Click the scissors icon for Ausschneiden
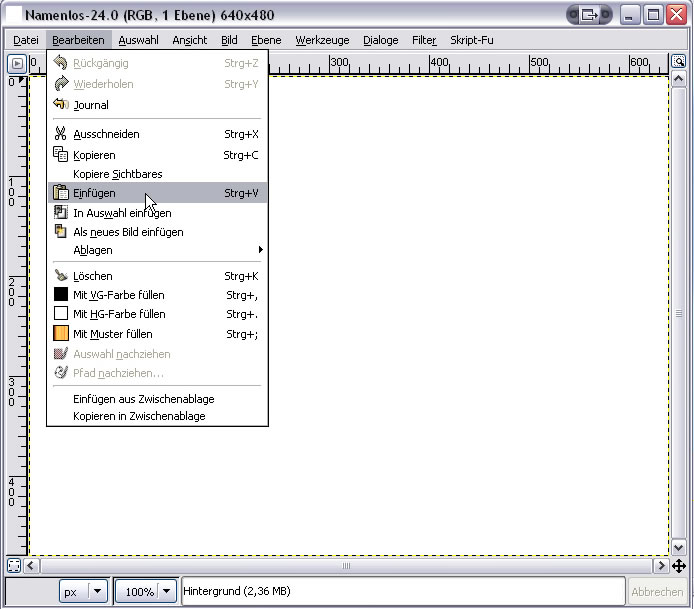The height and width of the screenshot is (609, 694). (60, 134)
